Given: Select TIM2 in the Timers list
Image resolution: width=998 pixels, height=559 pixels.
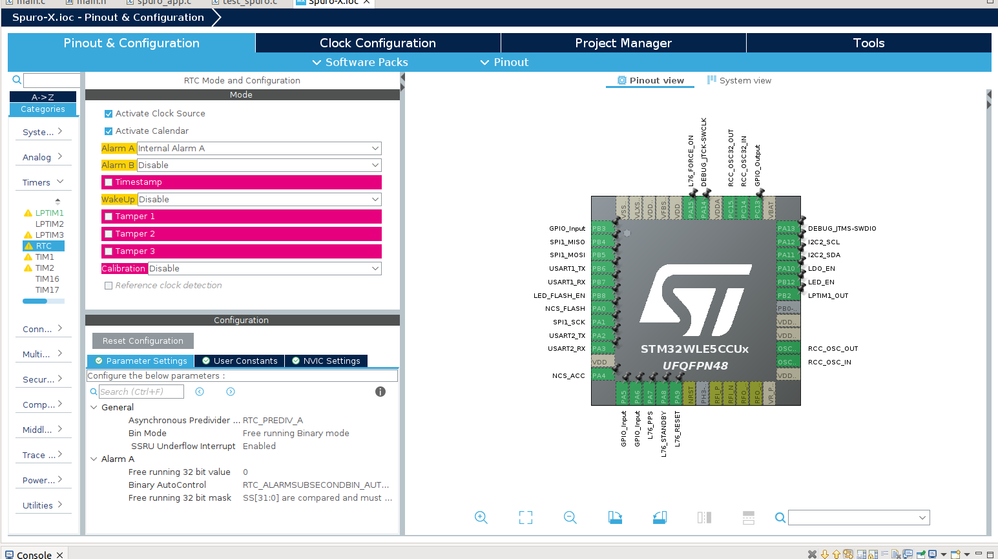Looking at the screenshot, I should click(x=45, y=268).
